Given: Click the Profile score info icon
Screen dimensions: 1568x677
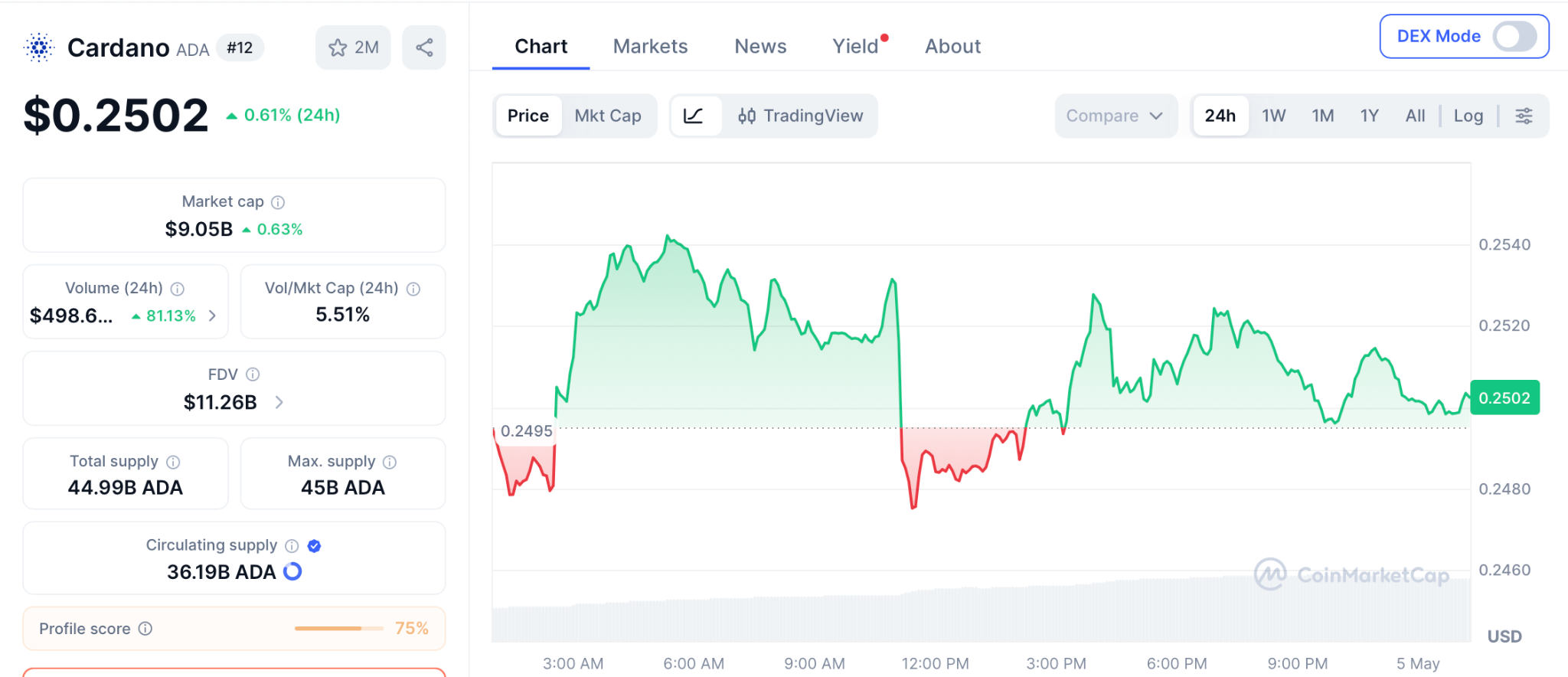Looking at the screenshot, I should [x=145, y=629].
